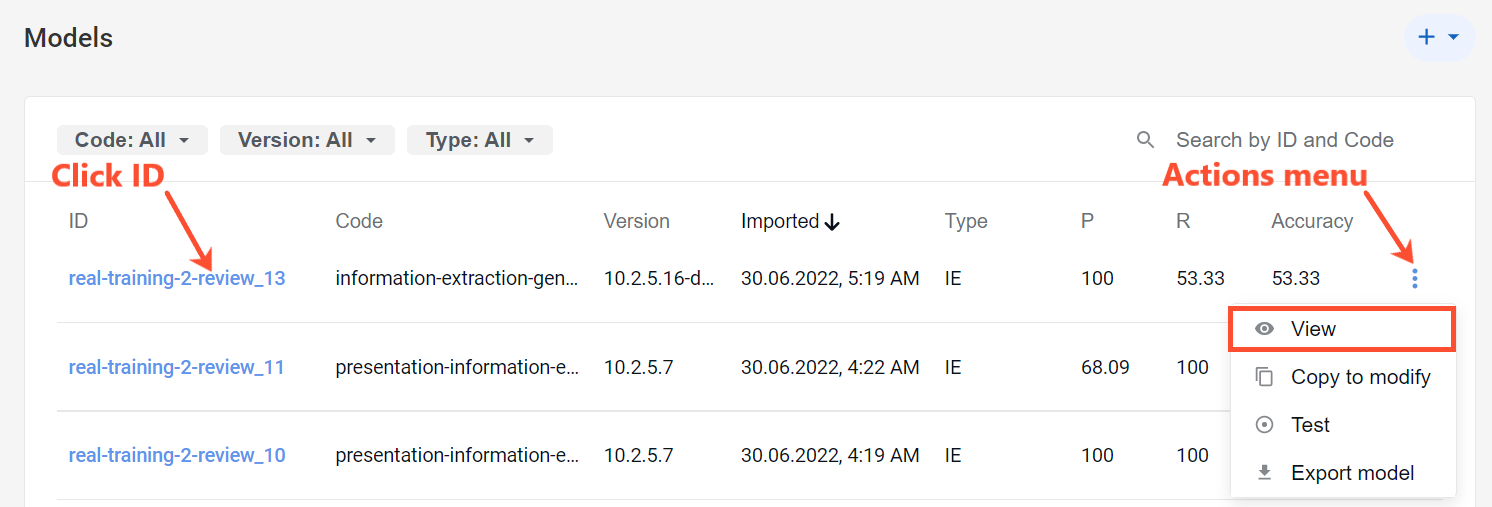Select the 30.06.2022, 4:22 AM cell

pos(830,367)
